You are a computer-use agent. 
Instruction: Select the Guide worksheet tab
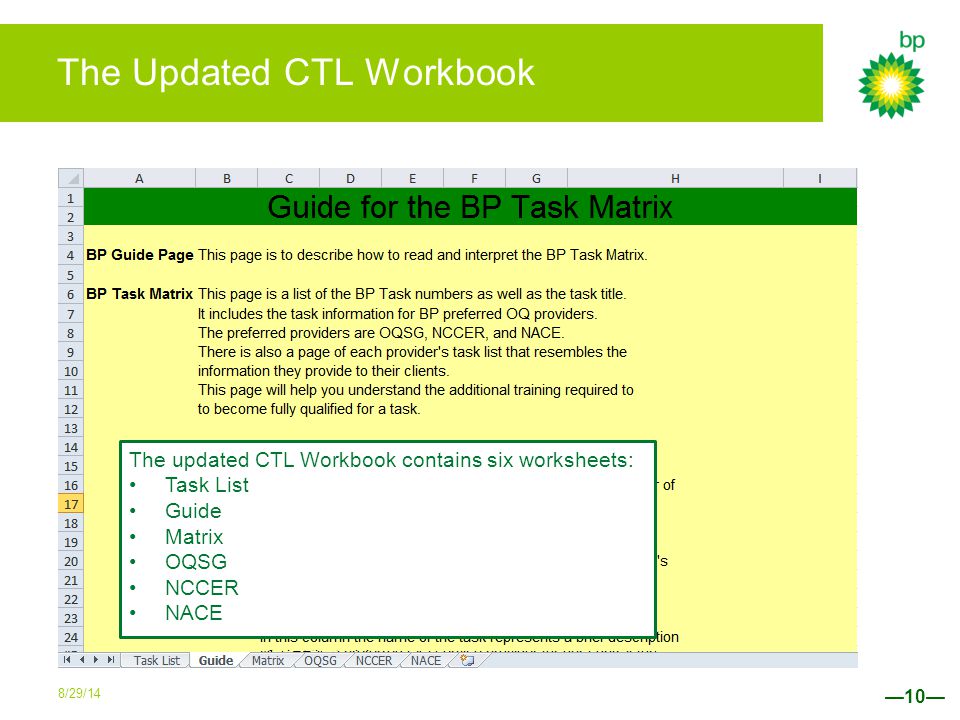pyautogui.click(x=216, y=661)
